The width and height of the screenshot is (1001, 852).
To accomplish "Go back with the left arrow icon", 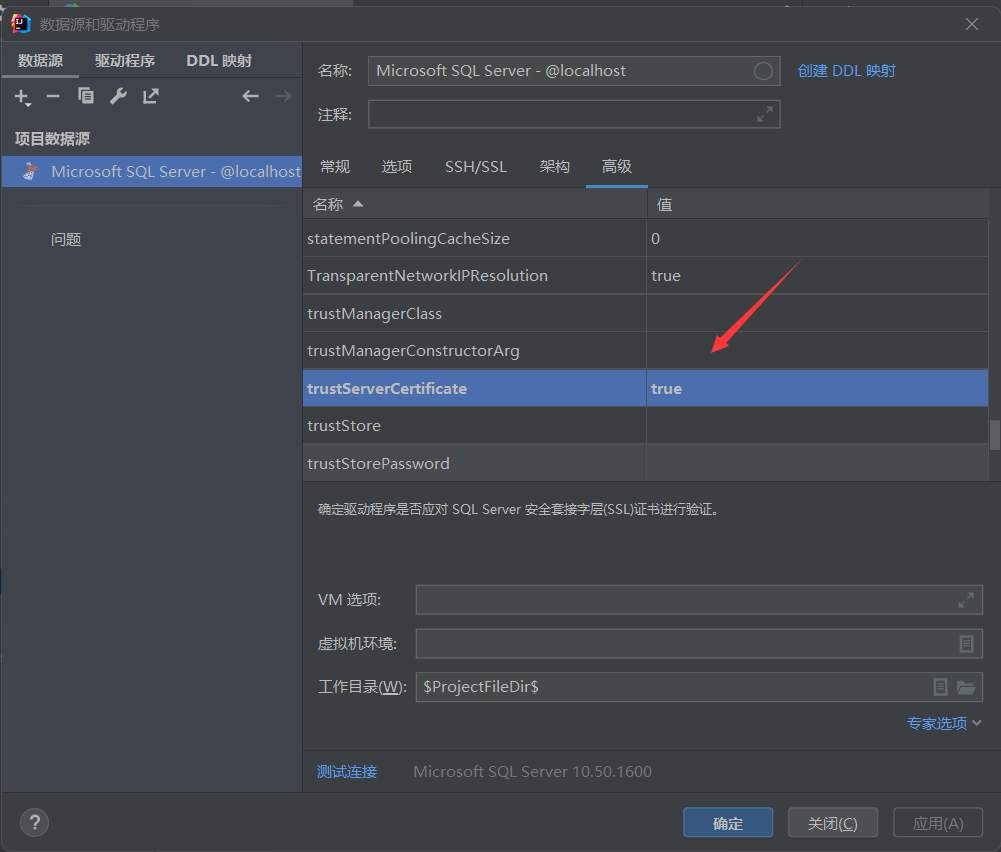I will pos(250,96).
